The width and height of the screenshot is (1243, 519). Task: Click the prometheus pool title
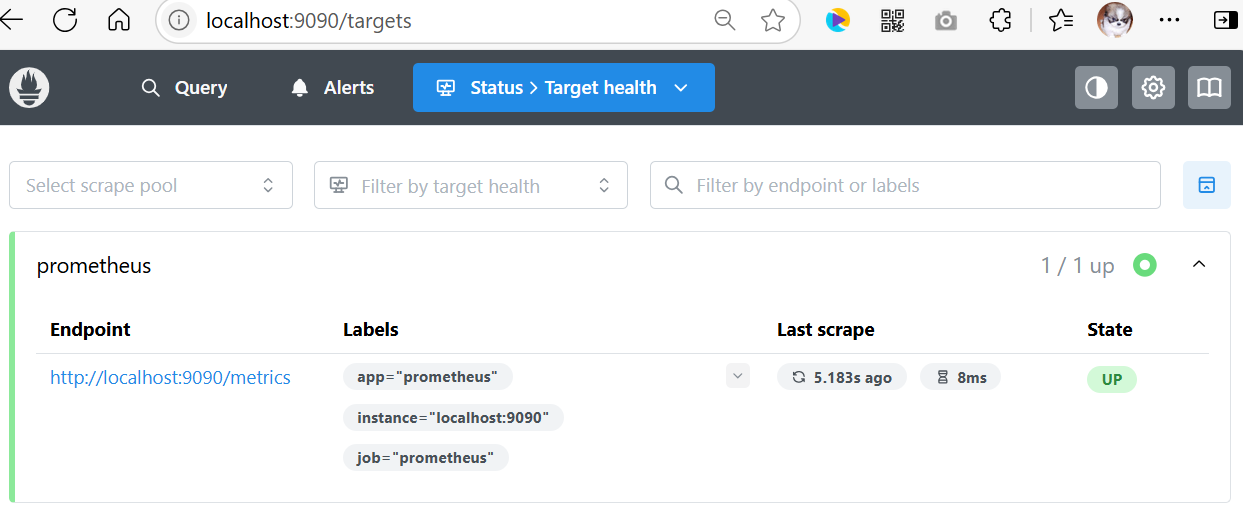click(94, 265)
